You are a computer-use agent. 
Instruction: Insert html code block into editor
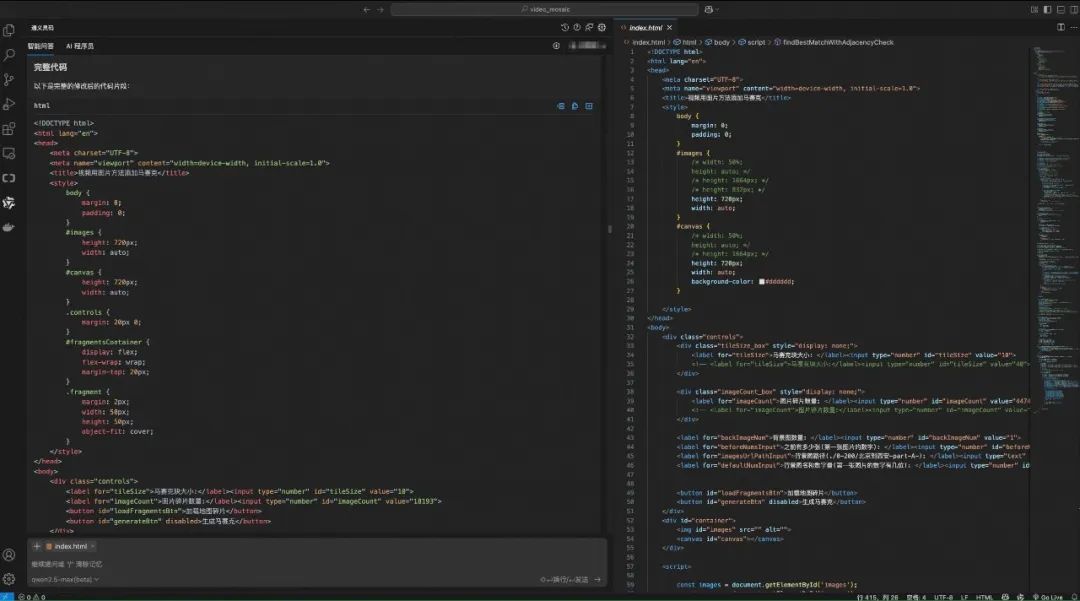[561, 106]
